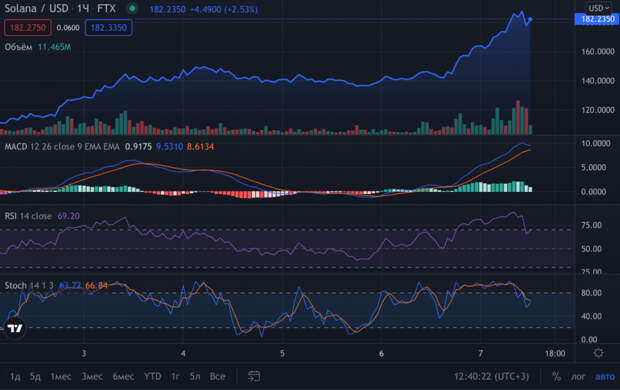Open chart settings gear icon
The image size is (620, 390).
[x=598, y=353]
